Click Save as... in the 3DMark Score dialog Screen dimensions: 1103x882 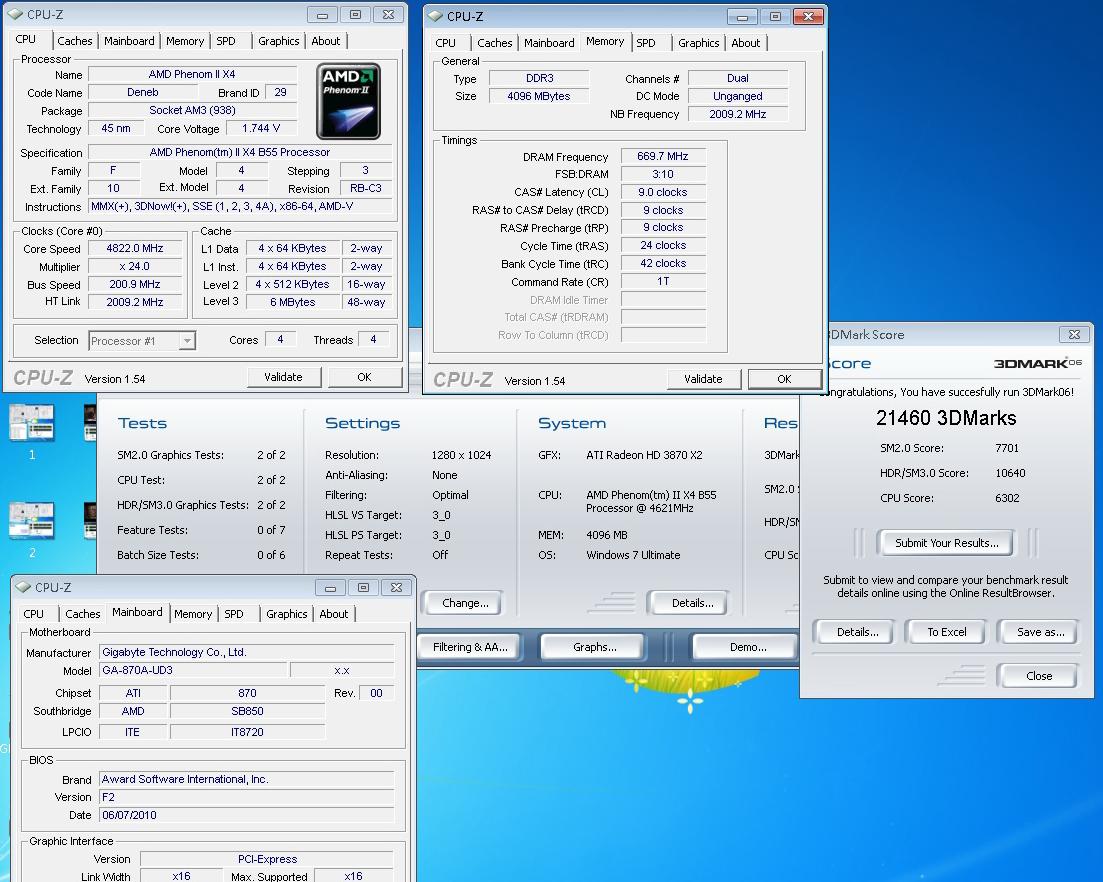1040,632
